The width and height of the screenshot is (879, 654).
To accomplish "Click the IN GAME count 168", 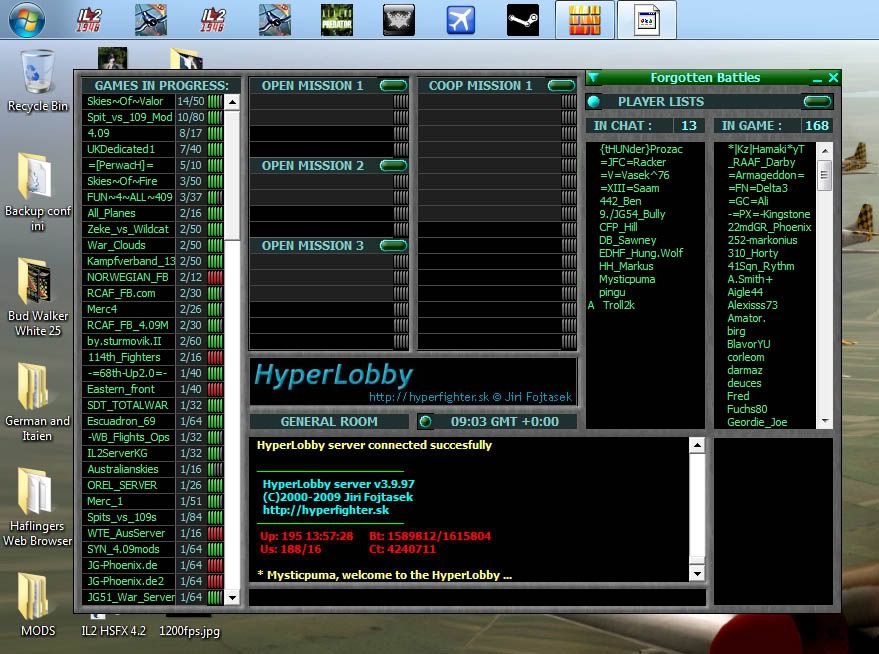I will pyautogui.click(x=817, y=126).
